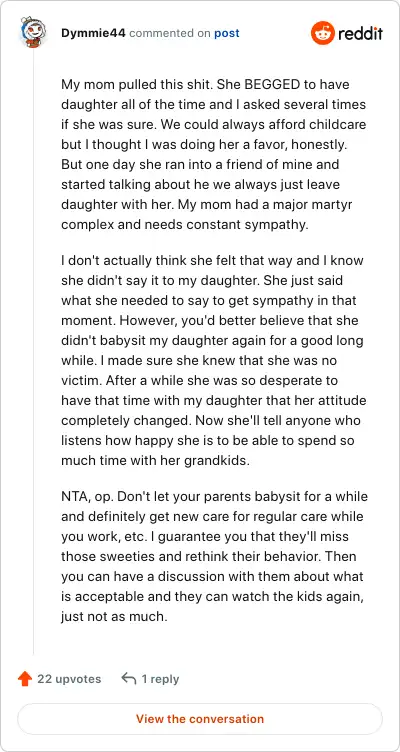Click the "commented on" header text
The height and width of the screenshot is (752, 400).
point(170,34)
